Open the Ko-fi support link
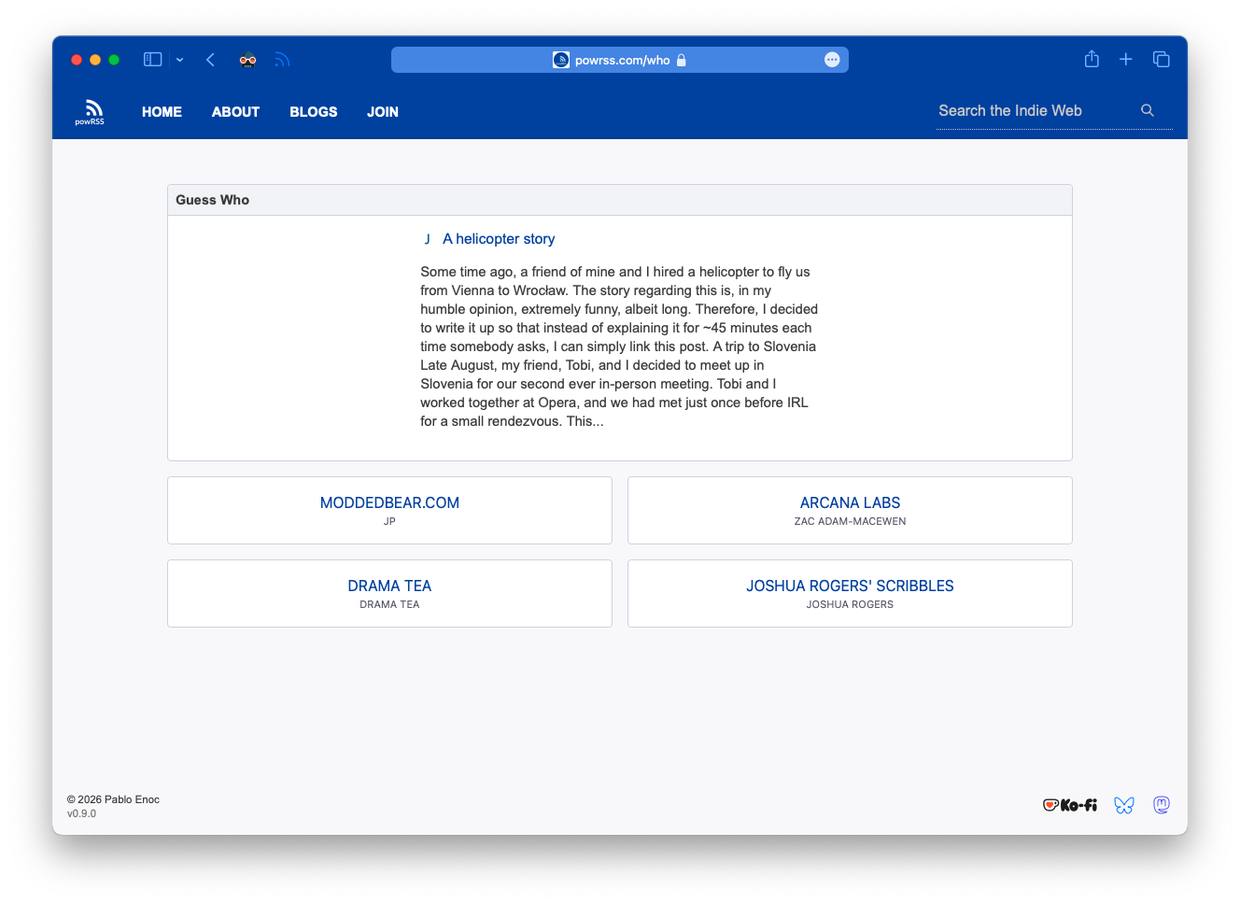The width and height of the screenshot is (1240, 904). pyautogui.click(x=1069, y=805)
